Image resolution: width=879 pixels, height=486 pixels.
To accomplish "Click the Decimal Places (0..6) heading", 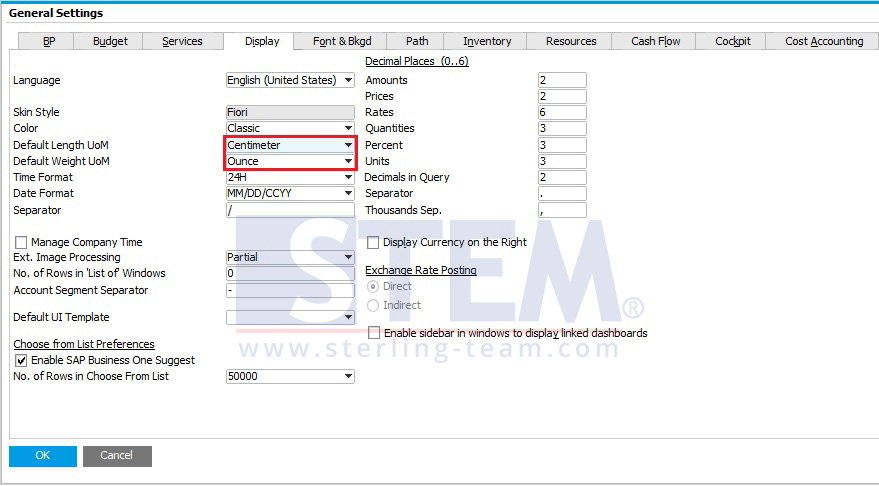I will 417,61.
